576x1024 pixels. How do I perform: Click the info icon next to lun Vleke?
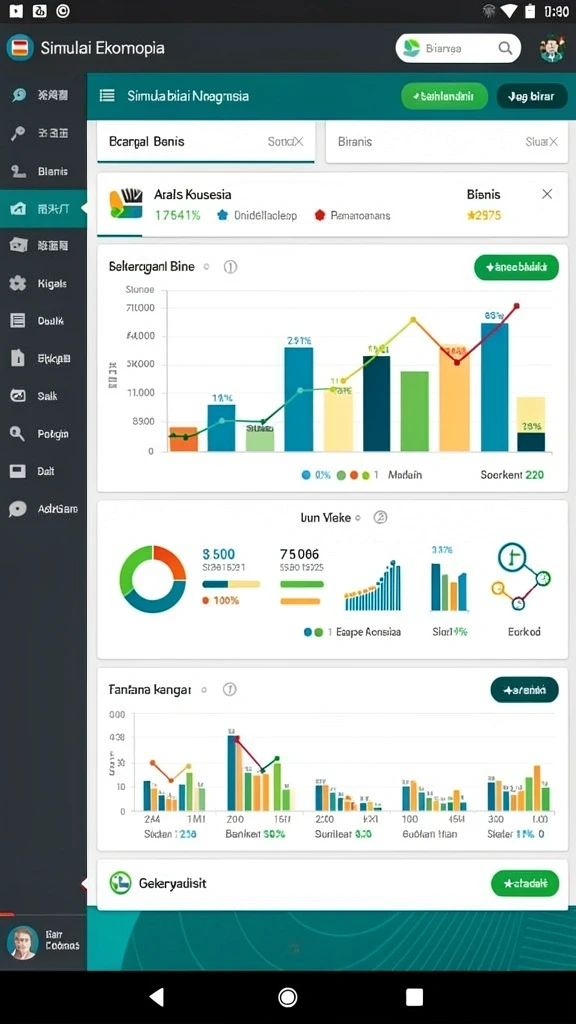click(x=381, y=517)
